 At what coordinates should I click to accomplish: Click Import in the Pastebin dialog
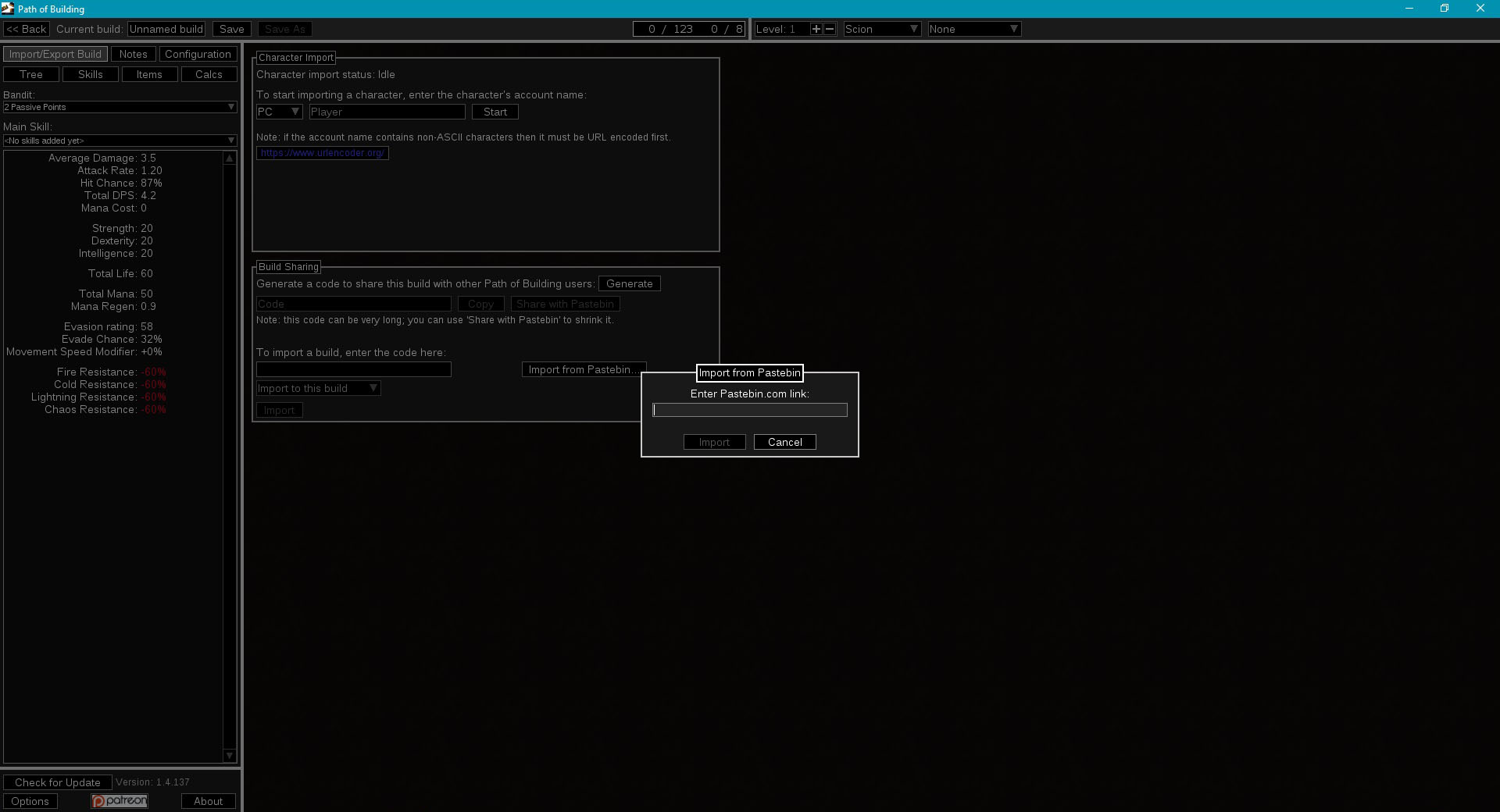[715, 442]
